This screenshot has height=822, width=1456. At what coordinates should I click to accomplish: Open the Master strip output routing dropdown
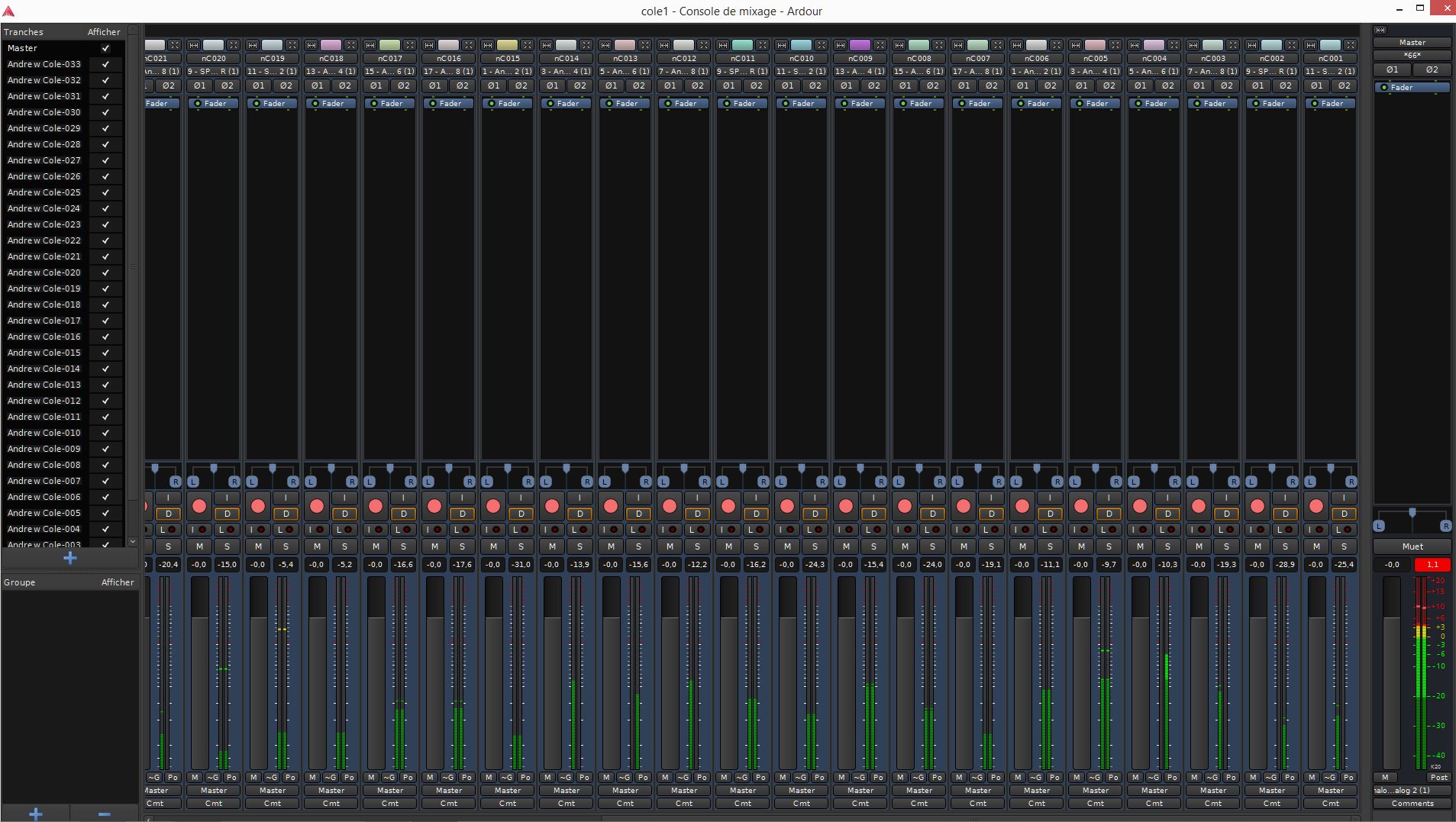pyautogui.click(x=1412, y=791)
